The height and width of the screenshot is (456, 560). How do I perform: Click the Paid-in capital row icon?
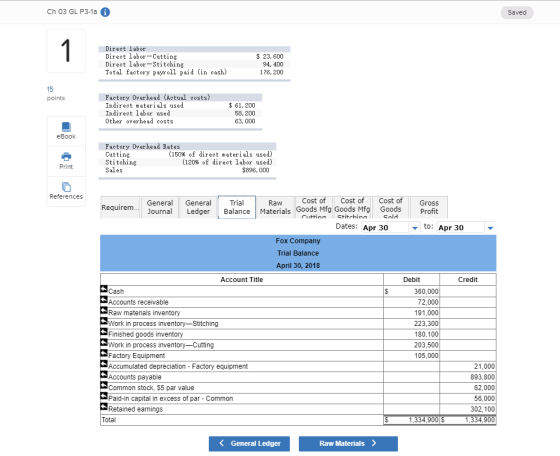[x=104, y=396]
